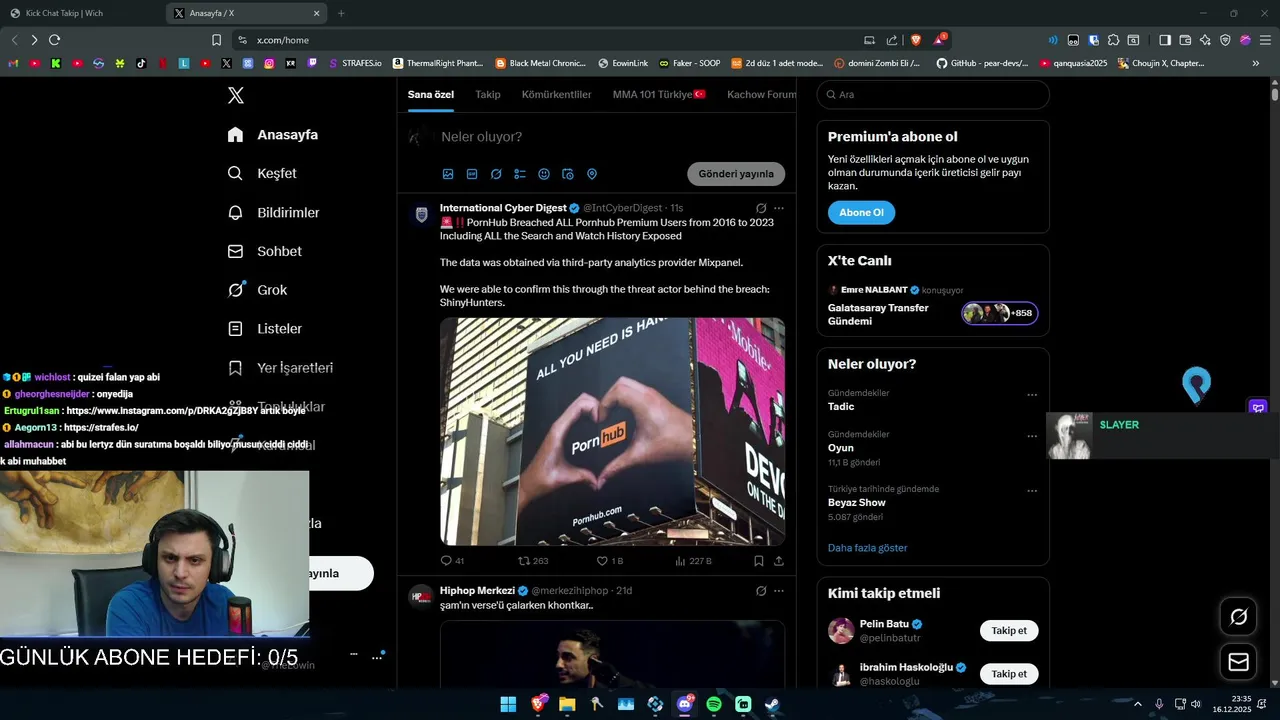Open more options for Oyun trend

(x=1032, y=436)
